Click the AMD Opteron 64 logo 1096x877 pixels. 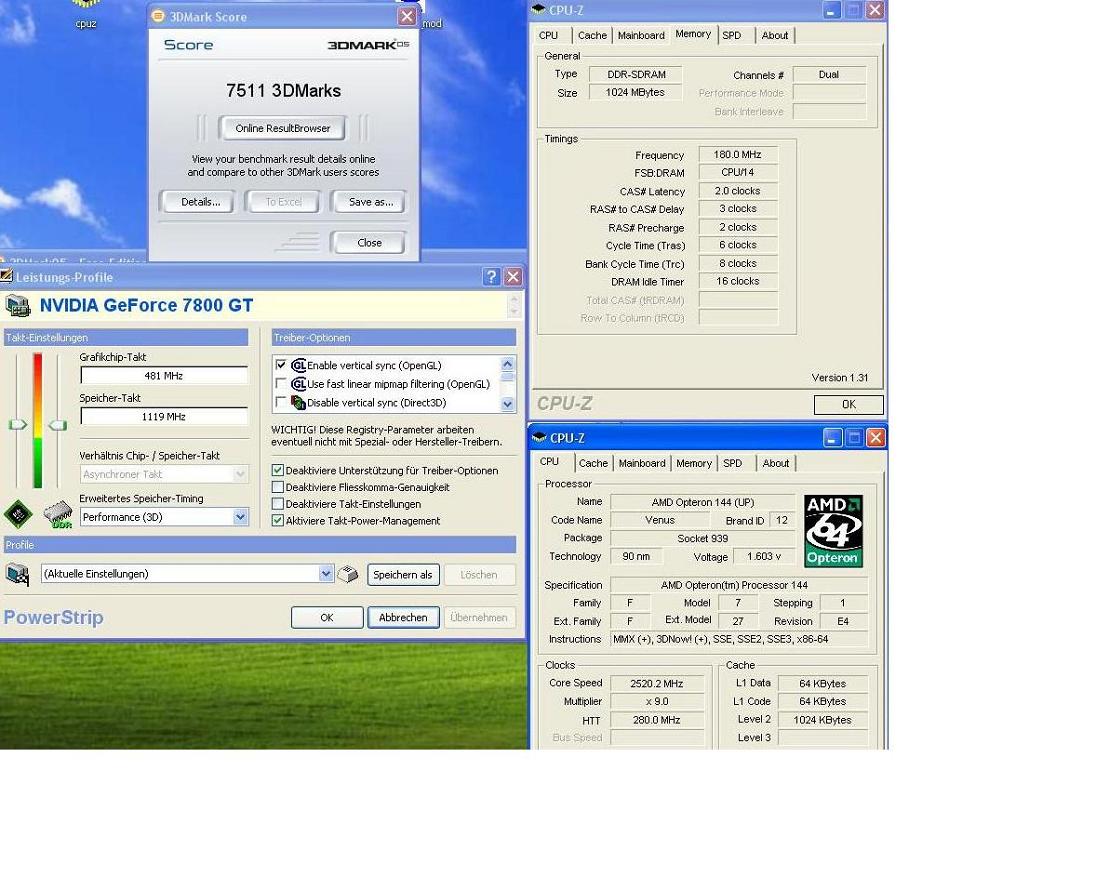click(x=833, y=531)
